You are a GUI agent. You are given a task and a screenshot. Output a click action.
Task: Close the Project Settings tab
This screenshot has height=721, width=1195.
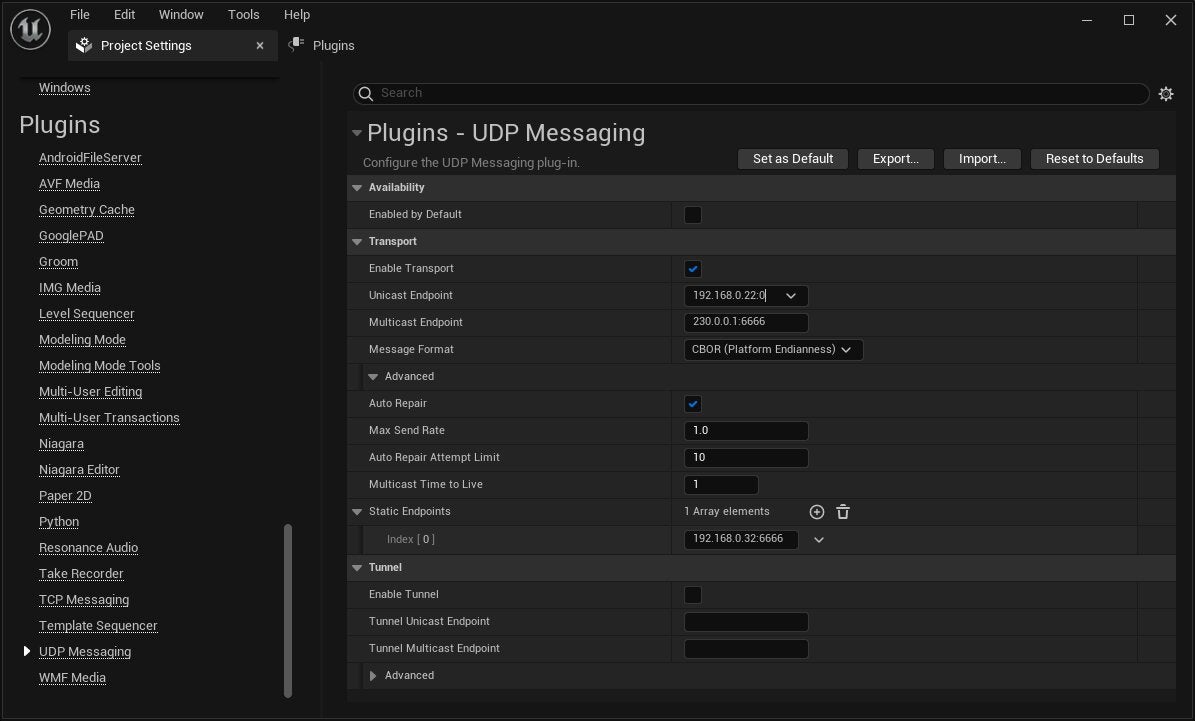pyautogui.click(x=259, y=45)
